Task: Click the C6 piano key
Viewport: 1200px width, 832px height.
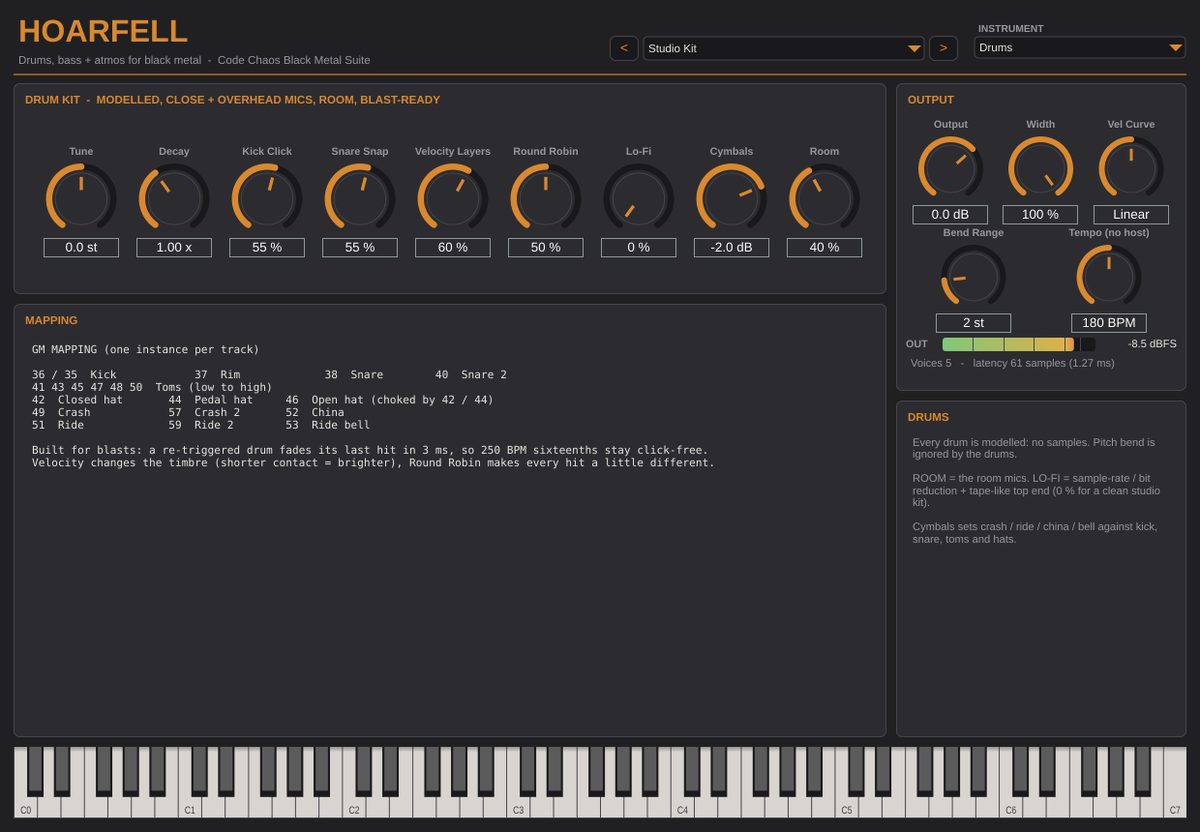Action: click(1010, 805)
